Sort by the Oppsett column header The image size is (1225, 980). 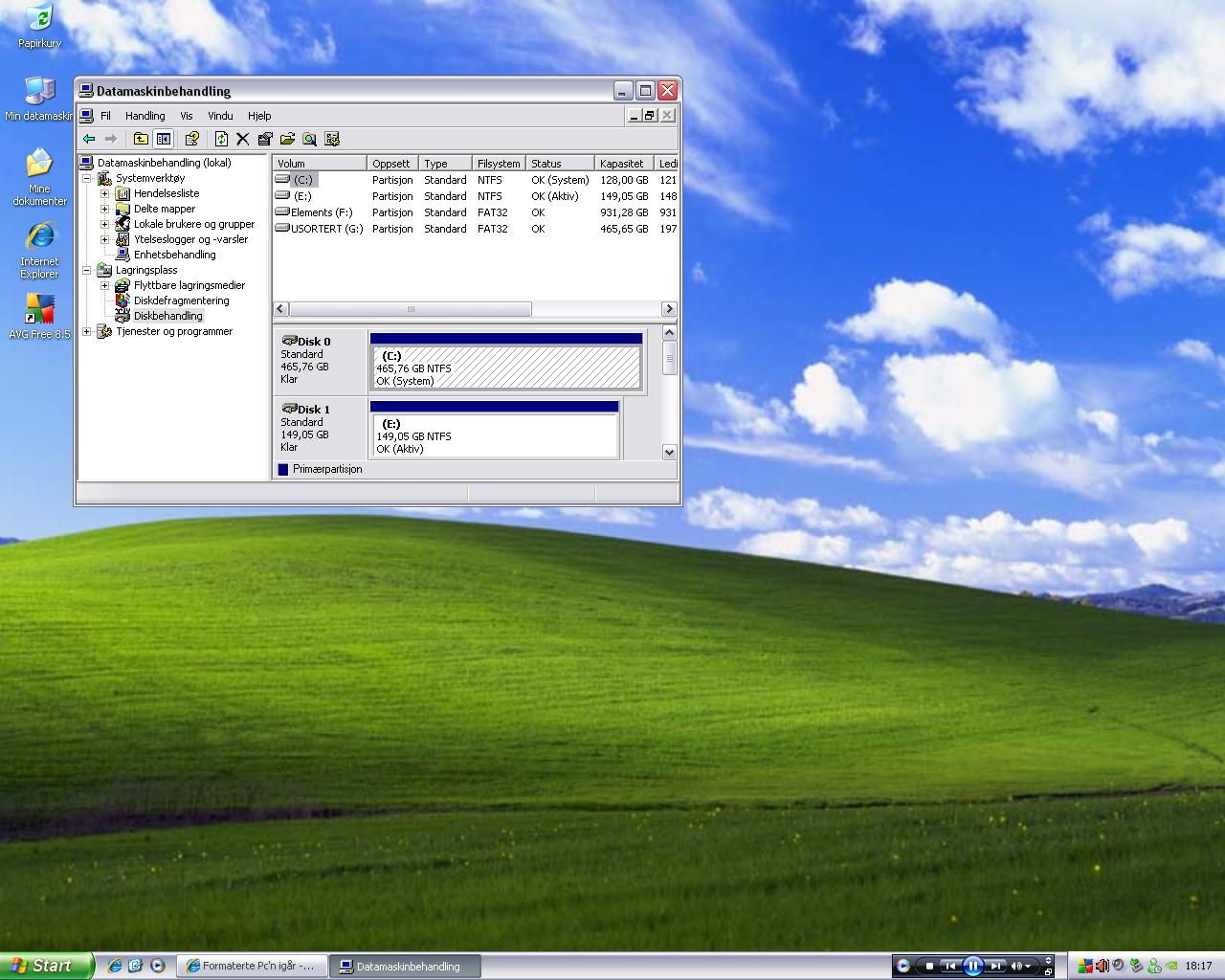pyautogui.click(x=392, y=164)
